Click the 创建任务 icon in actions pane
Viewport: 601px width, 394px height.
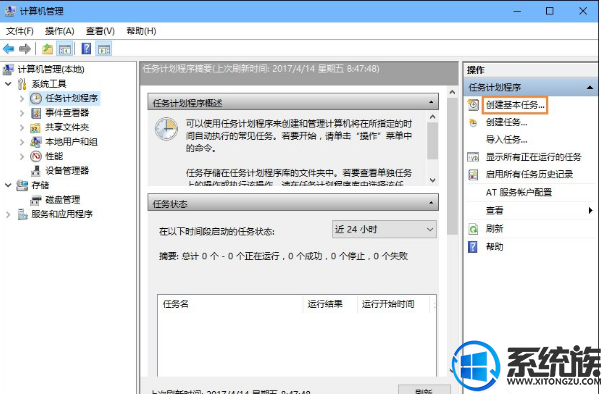473,123
